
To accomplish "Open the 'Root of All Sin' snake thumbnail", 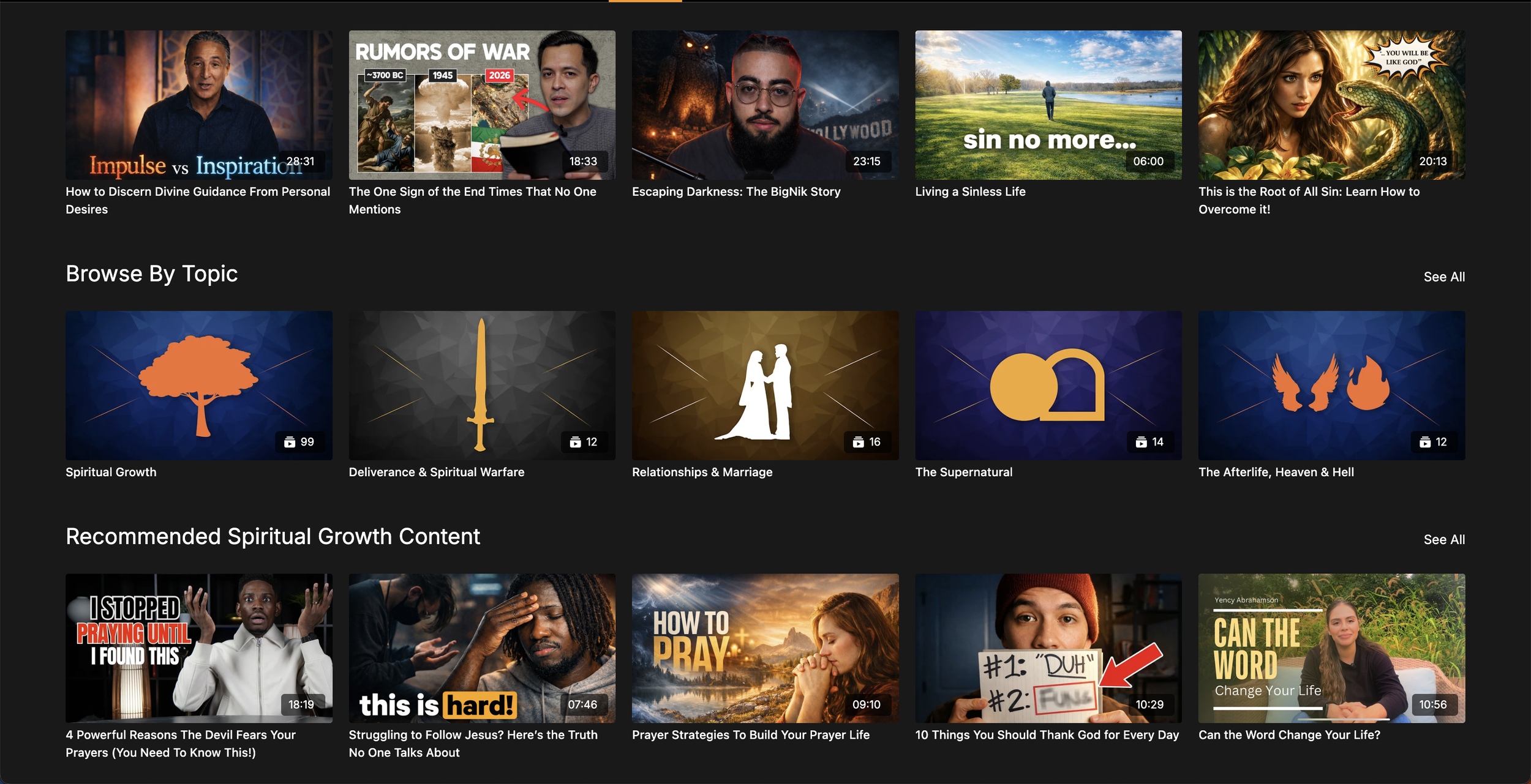I will point(1331,105).
